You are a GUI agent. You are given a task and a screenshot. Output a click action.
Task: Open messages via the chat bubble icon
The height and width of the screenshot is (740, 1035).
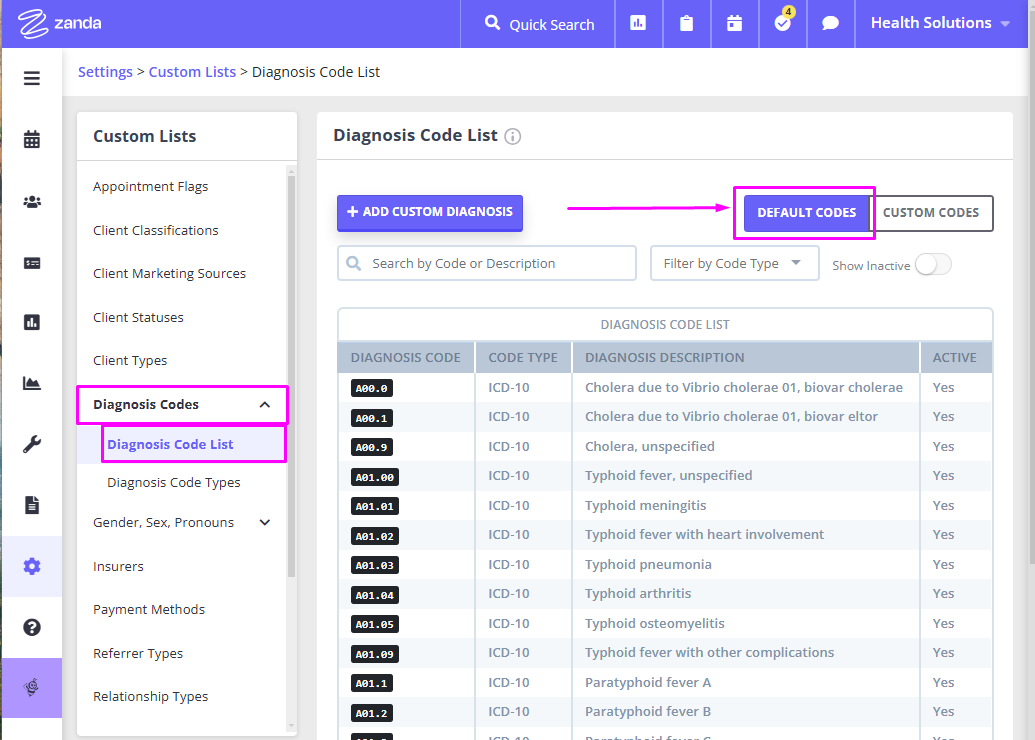pos(830,24)
